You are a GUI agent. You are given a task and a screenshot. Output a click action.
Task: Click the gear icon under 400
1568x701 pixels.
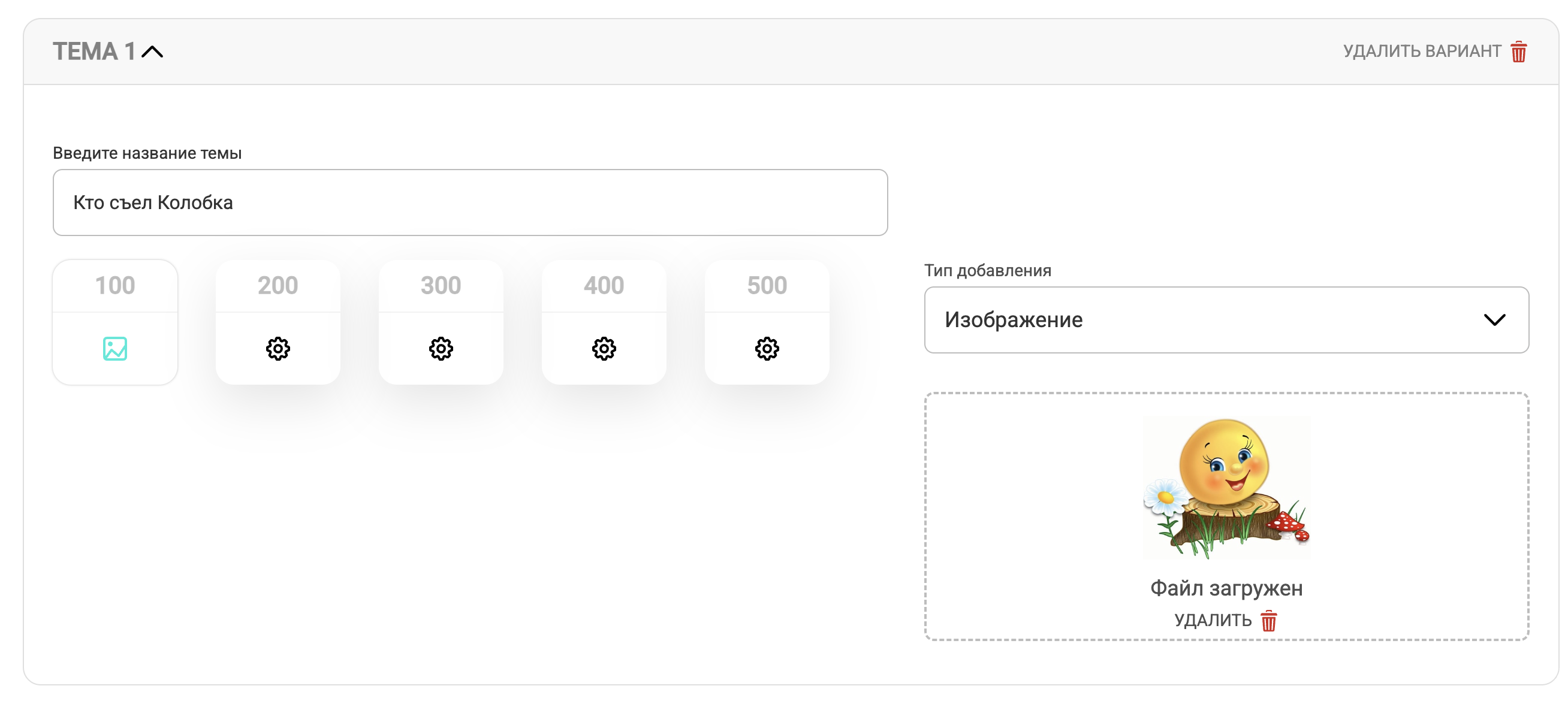pos(604,349)
